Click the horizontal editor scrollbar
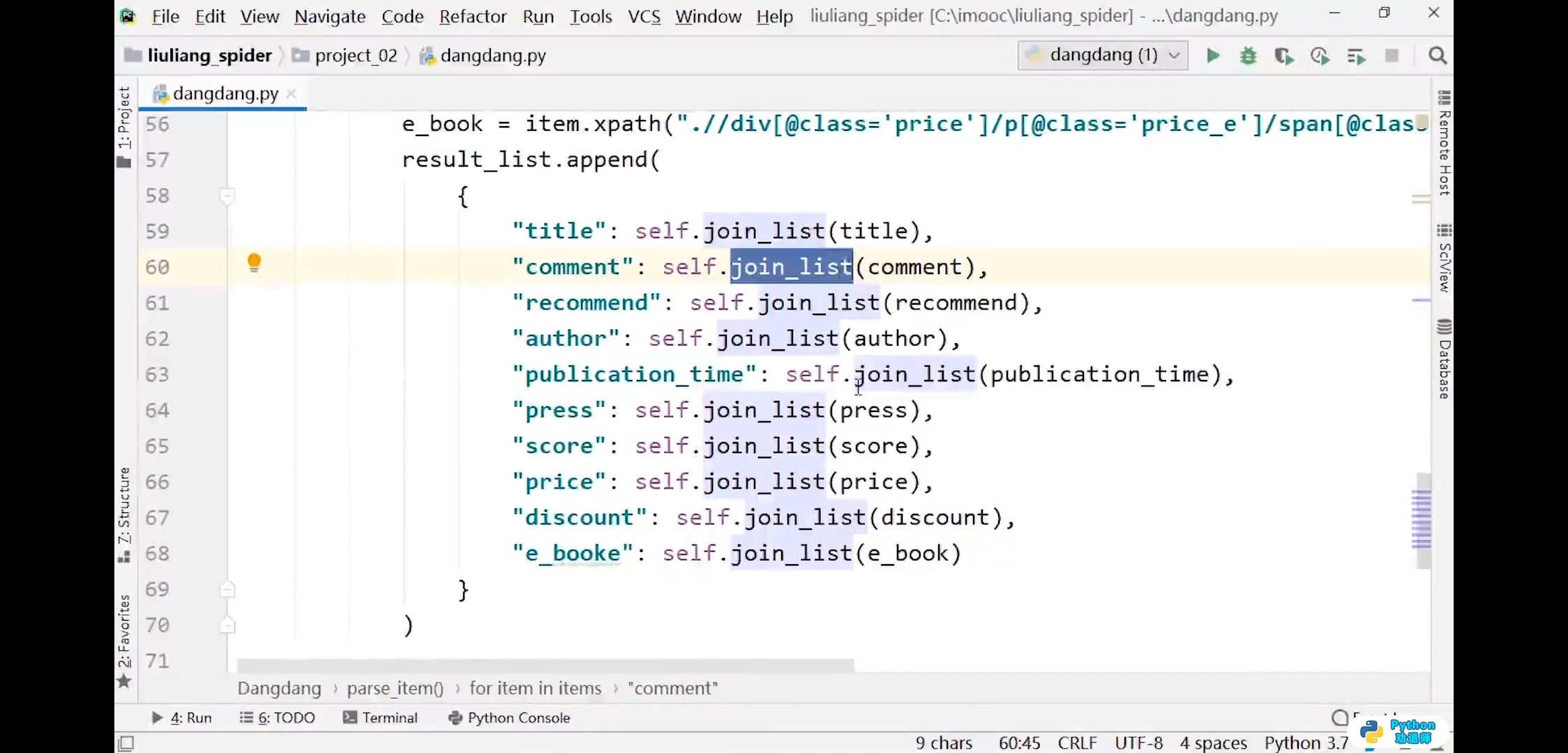1568x753 pixels. [x=544, y=665]
